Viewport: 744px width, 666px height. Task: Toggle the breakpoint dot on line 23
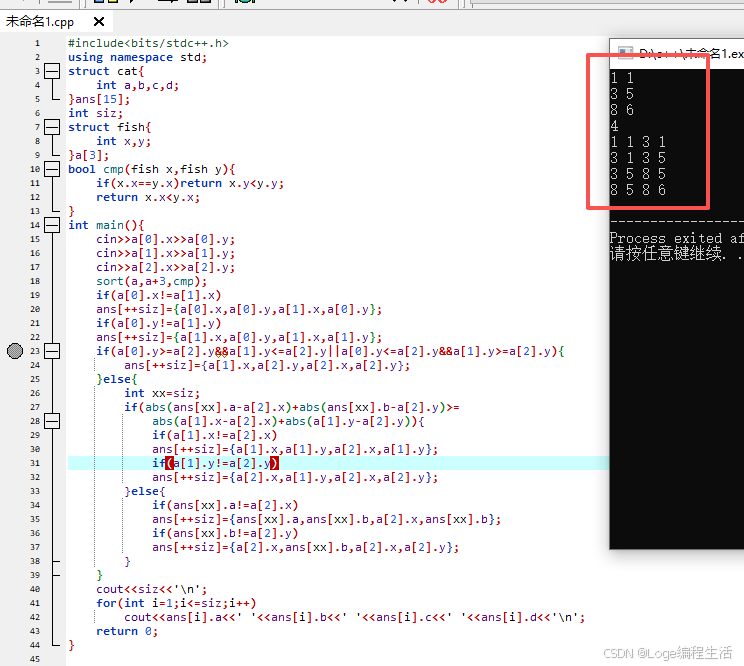[15, 351]
